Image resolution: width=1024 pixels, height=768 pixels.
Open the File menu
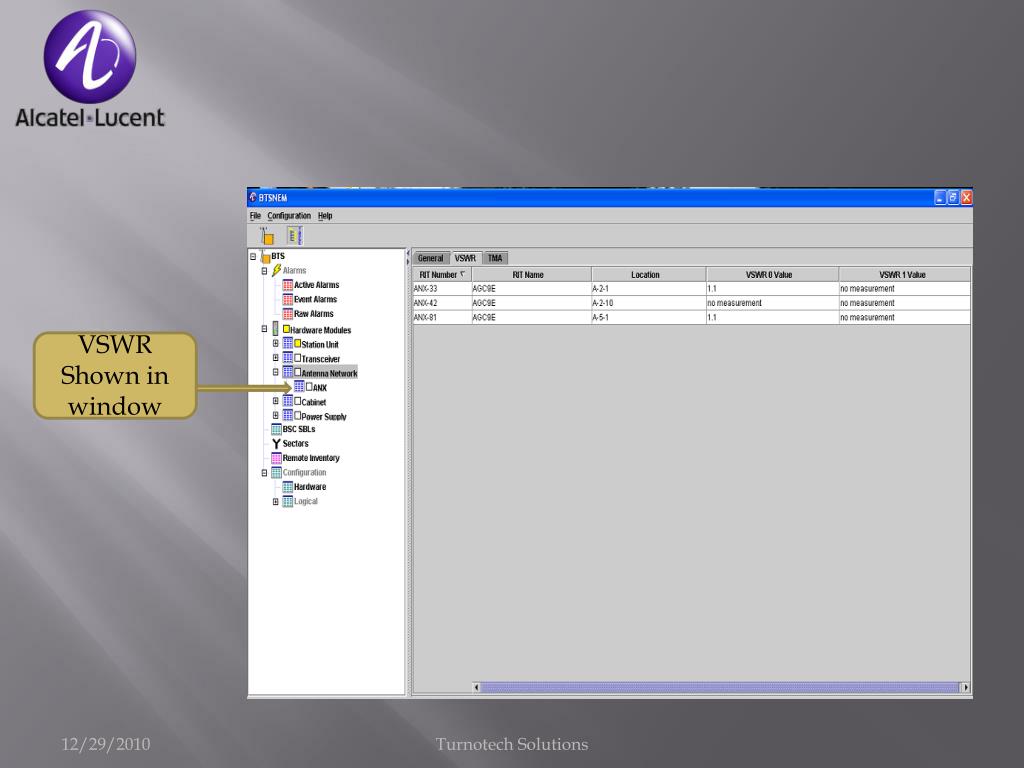coord(255,216)
